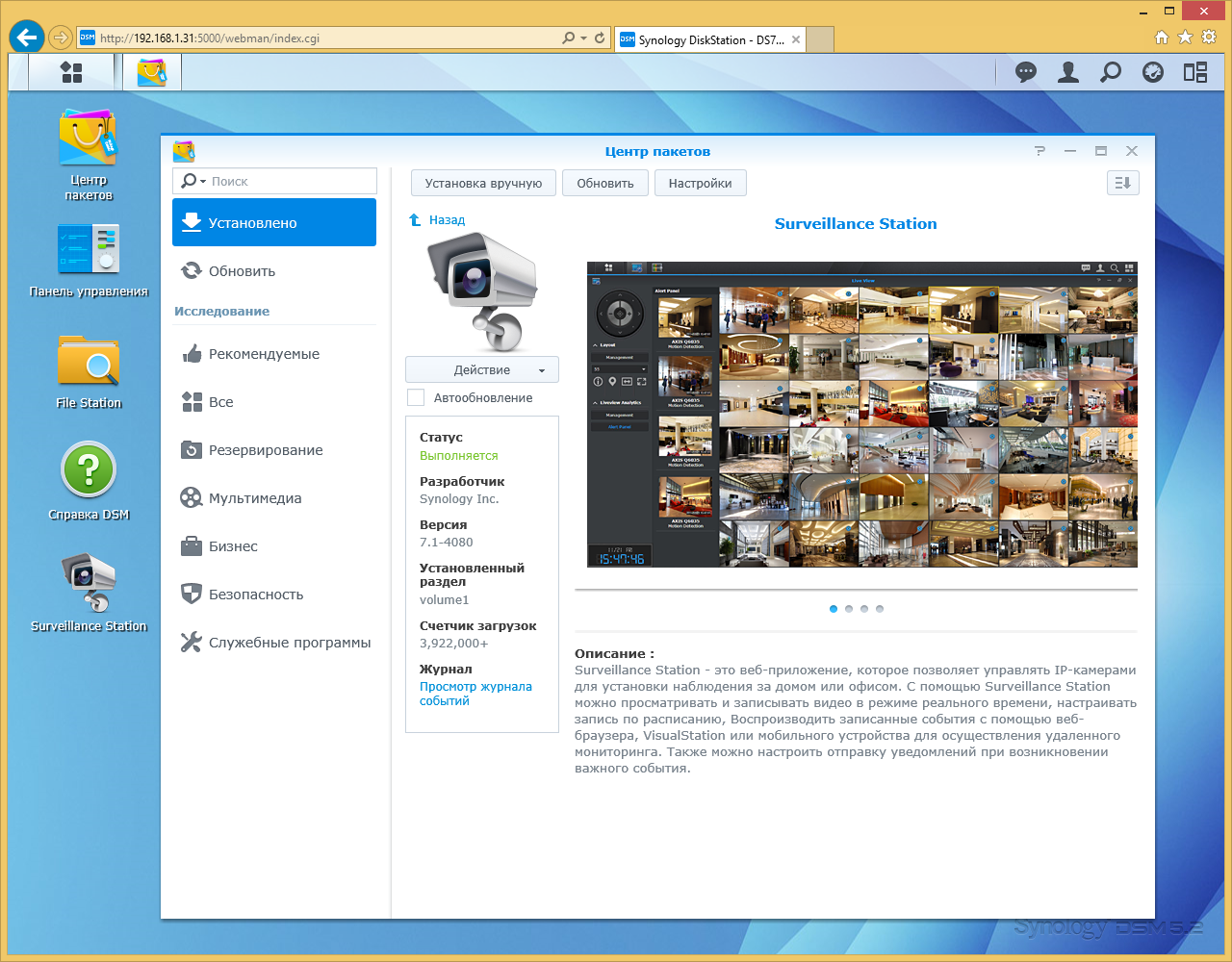Viewport: 1232px width, 962px height.
Task: Toggle the Автообновление checkbox
Action: coord(416,397)
